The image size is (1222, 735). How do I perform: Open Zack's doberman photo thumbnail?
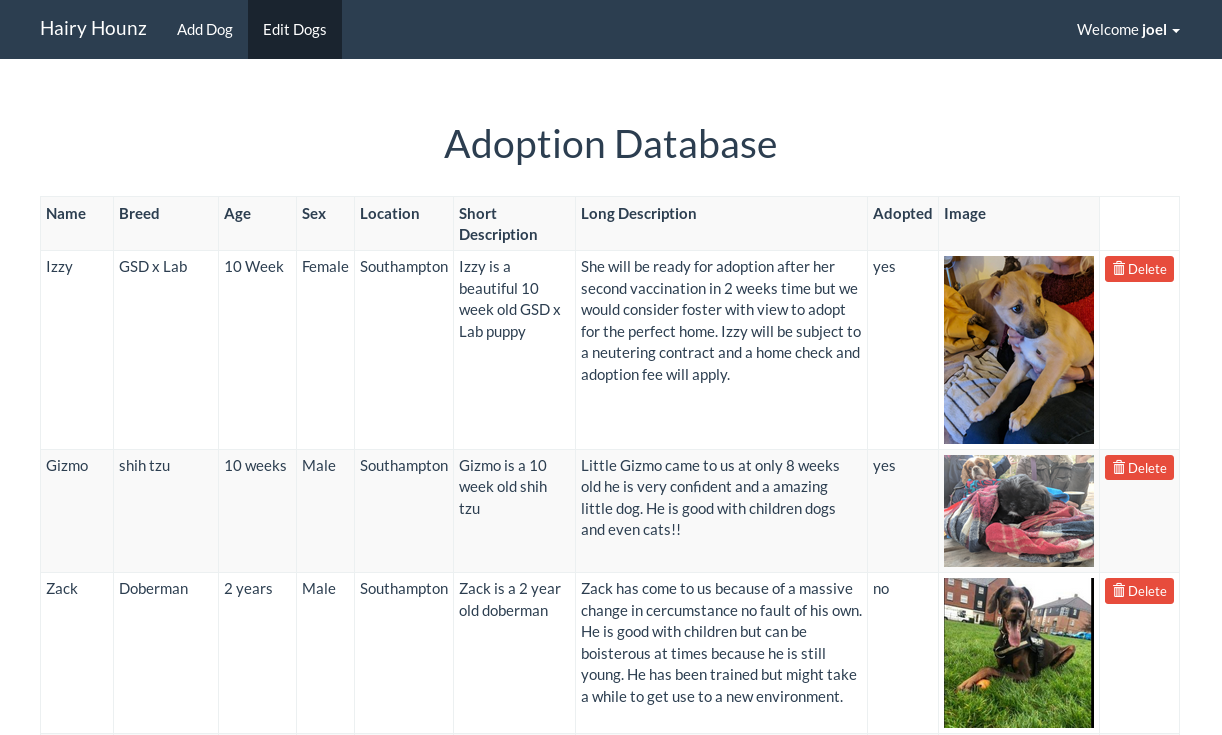1019,653
